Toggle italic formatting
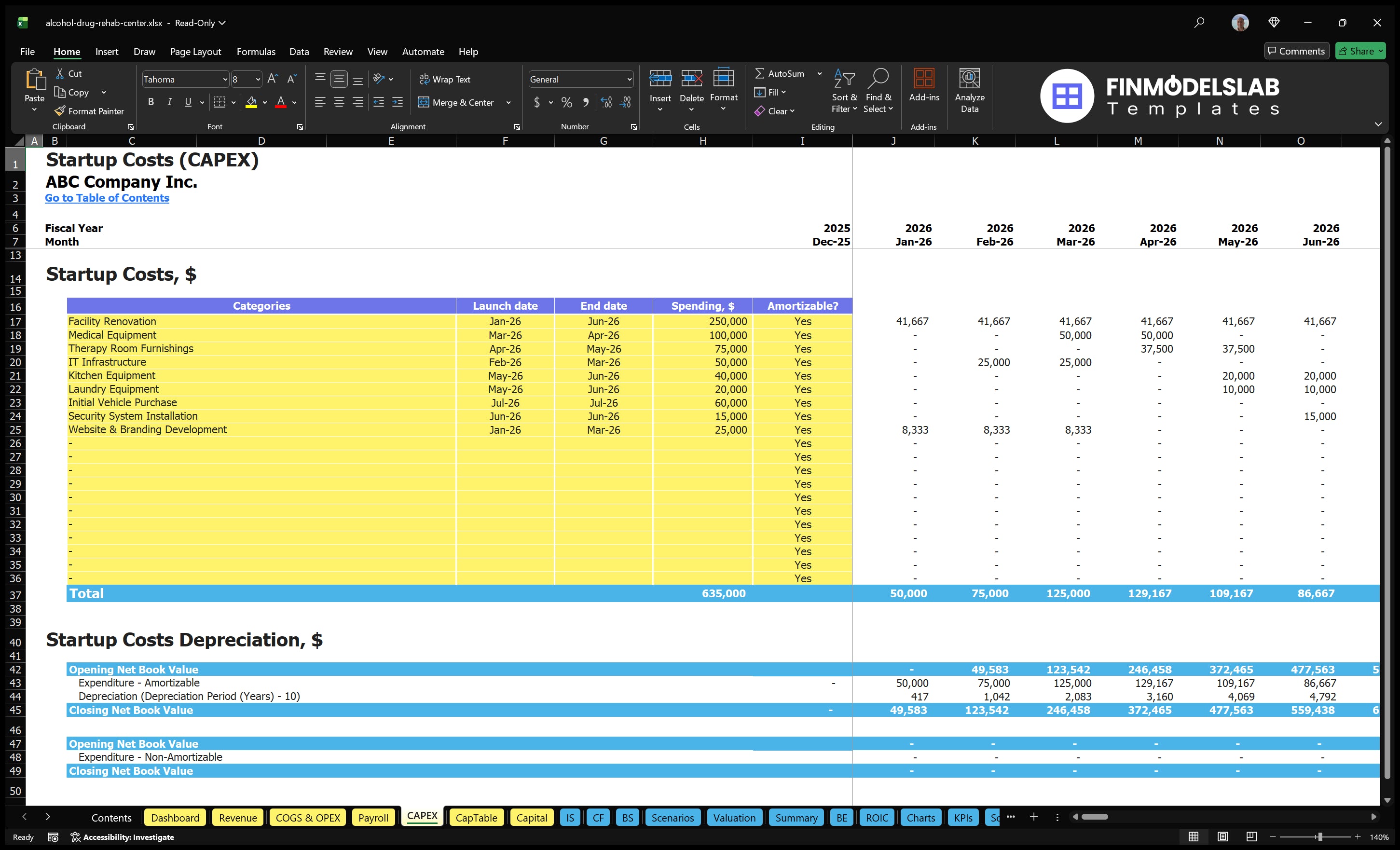This screenshot has height=850, width=1400. (169, 102)
